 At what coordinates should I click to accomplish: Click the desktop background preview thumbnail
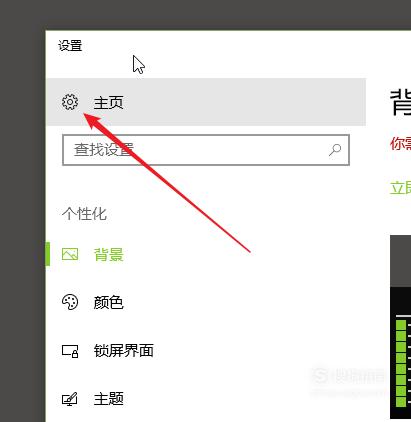400,327
